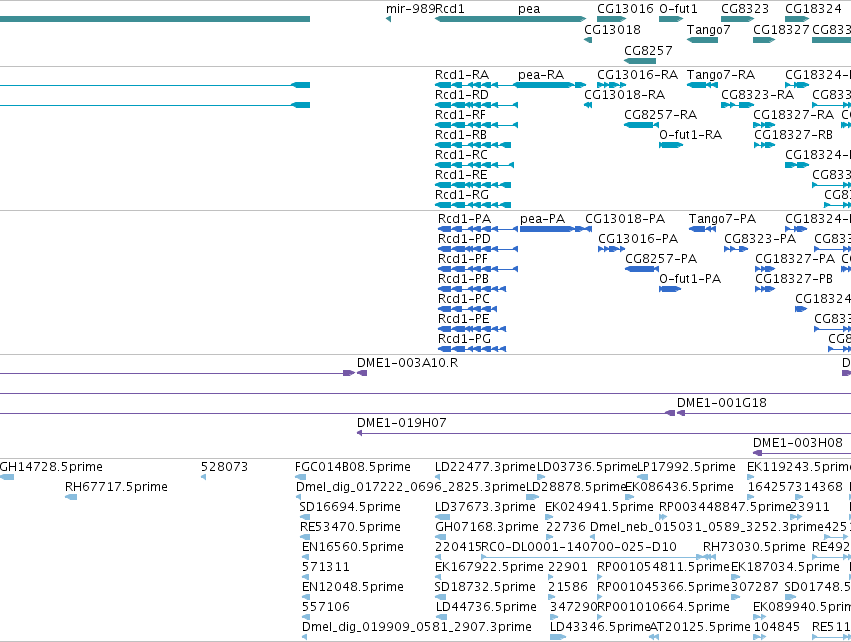851x642 pixels.
Task: Click the CG8257 gene label
Action: [648, 50]
